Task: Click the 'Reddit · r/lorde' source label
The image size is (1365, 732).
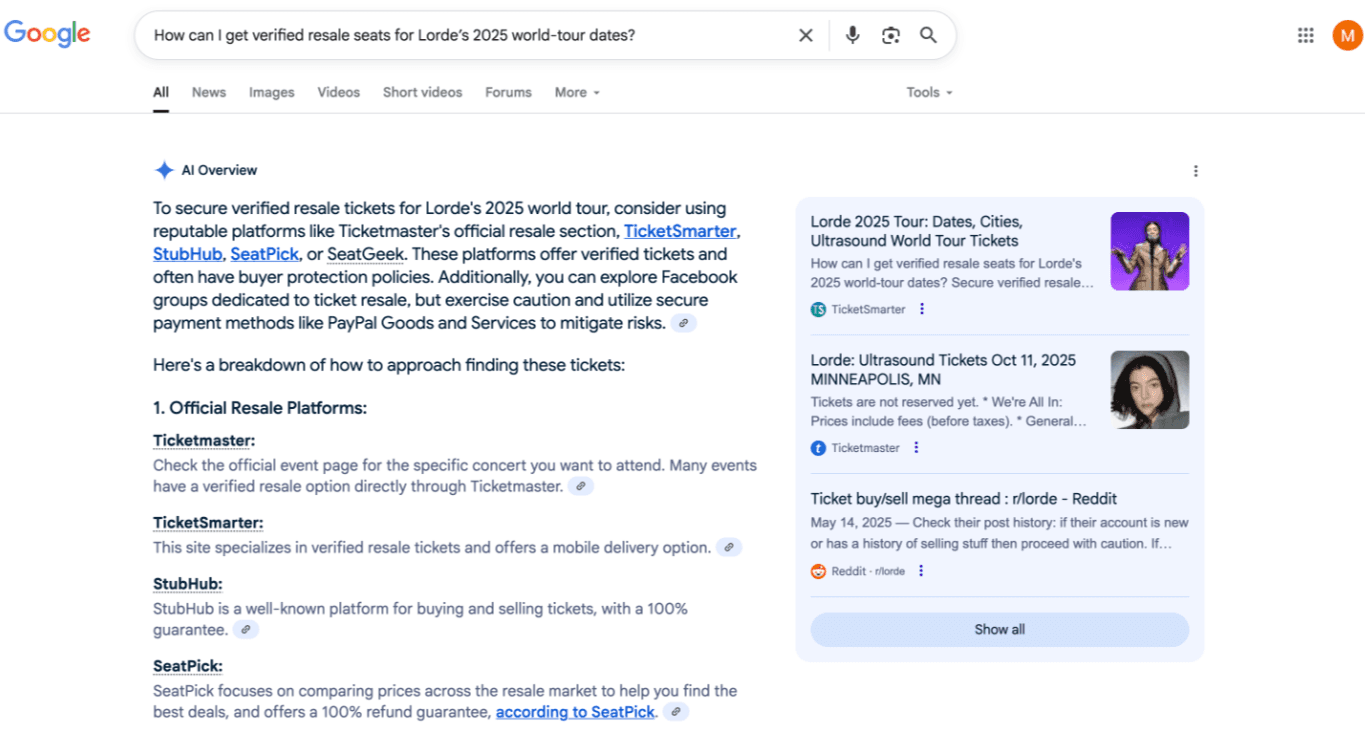Action: pos(868,571)
